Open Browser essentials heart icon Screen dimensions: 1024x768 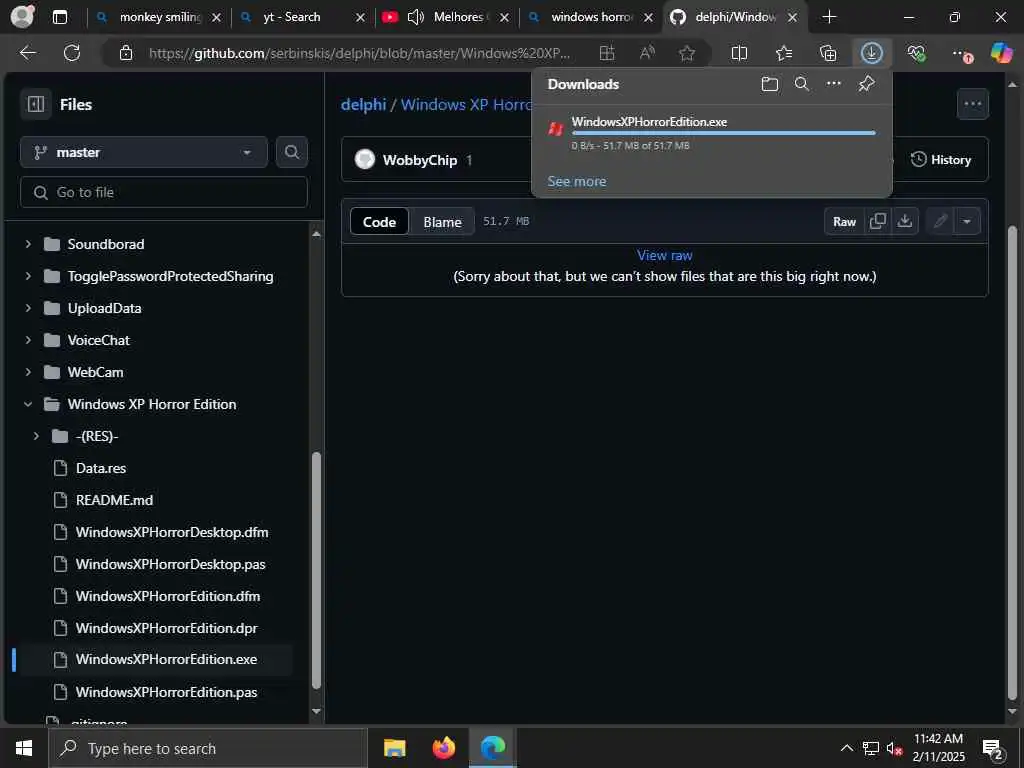pyautogui.click(x=916, y=53)
